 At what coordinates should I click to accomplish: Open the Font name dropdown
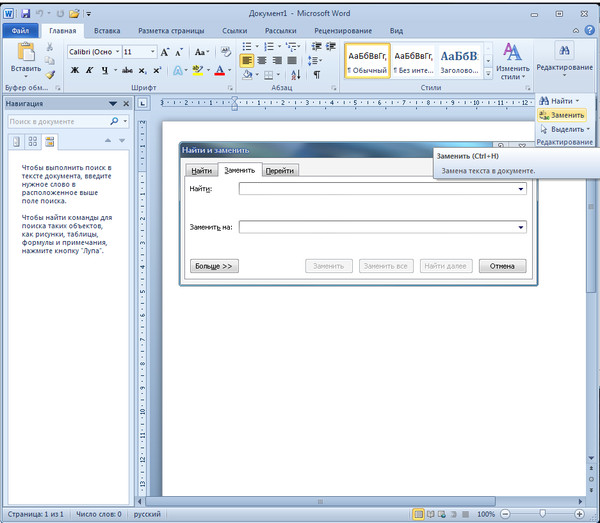click(x=117, y=52)
